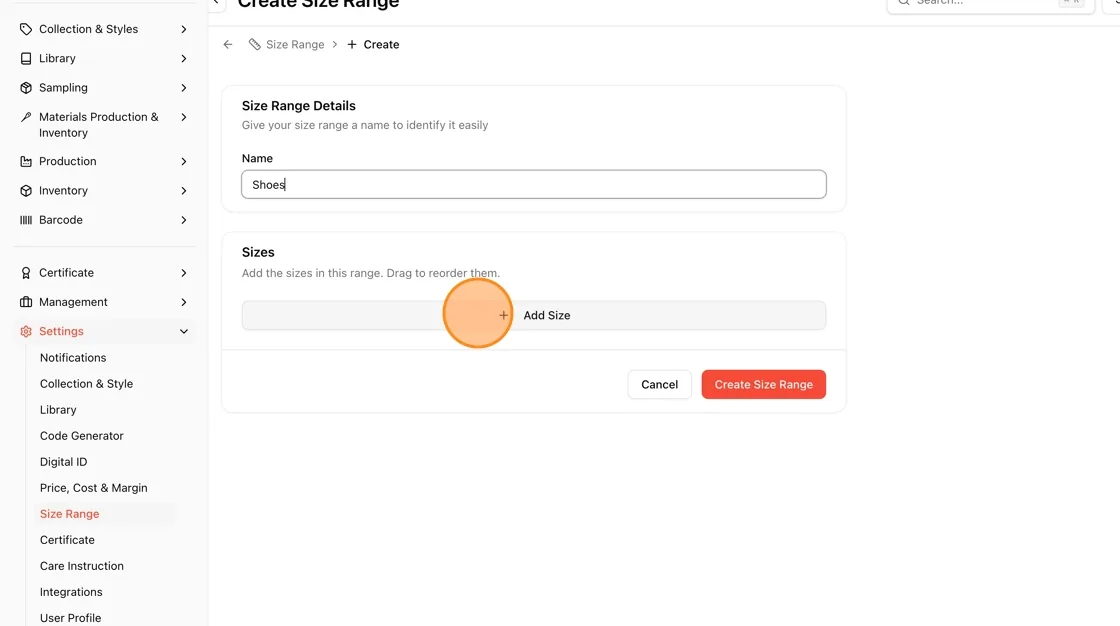Open the Code Generator settings item
This screenshot has height=626, width=1120.
(81, 436)
